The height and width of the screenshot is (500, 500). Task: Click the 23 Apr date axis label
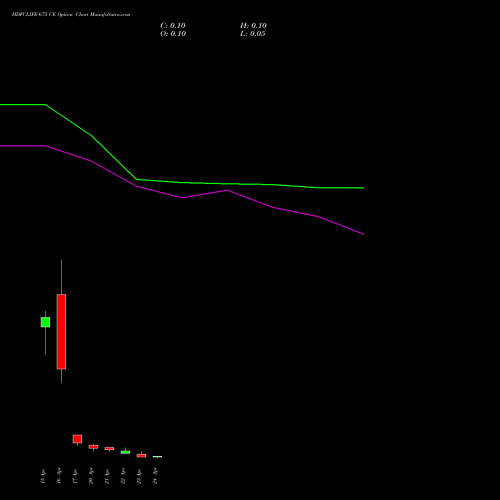point(139,476)
